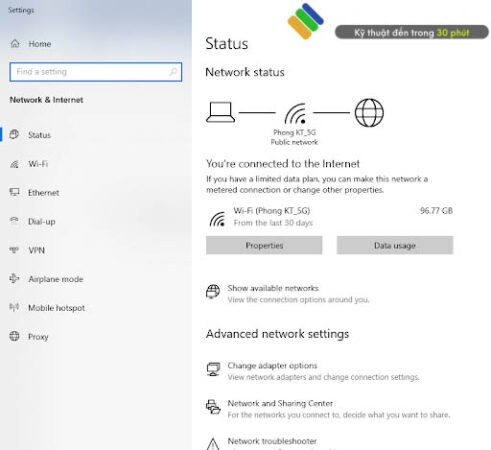Click the 96.77 GB usage value

click(436, 211)
